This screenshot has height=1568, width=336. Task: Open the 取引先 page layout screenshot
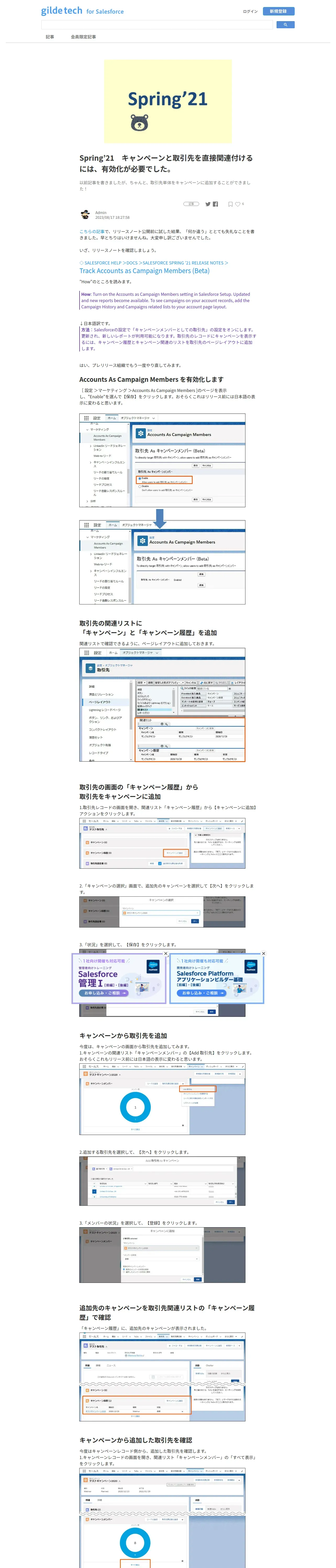pyautogui.click(x=162, y=705)
